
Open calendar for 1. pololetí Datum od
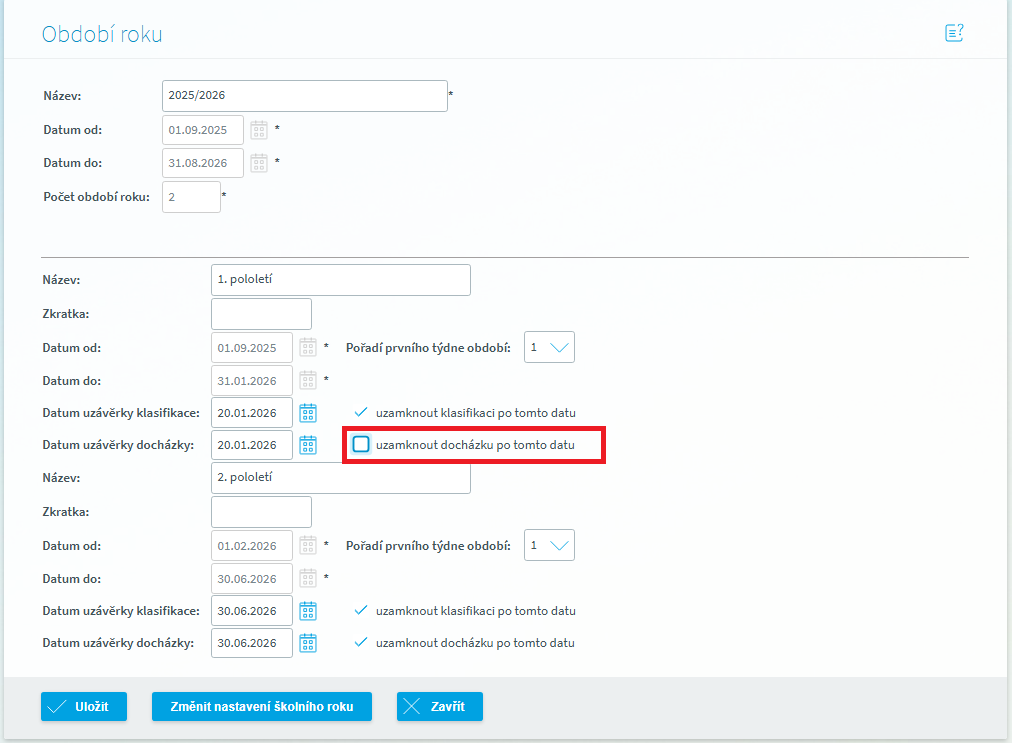pyautogui.click(x=308, y=348)
